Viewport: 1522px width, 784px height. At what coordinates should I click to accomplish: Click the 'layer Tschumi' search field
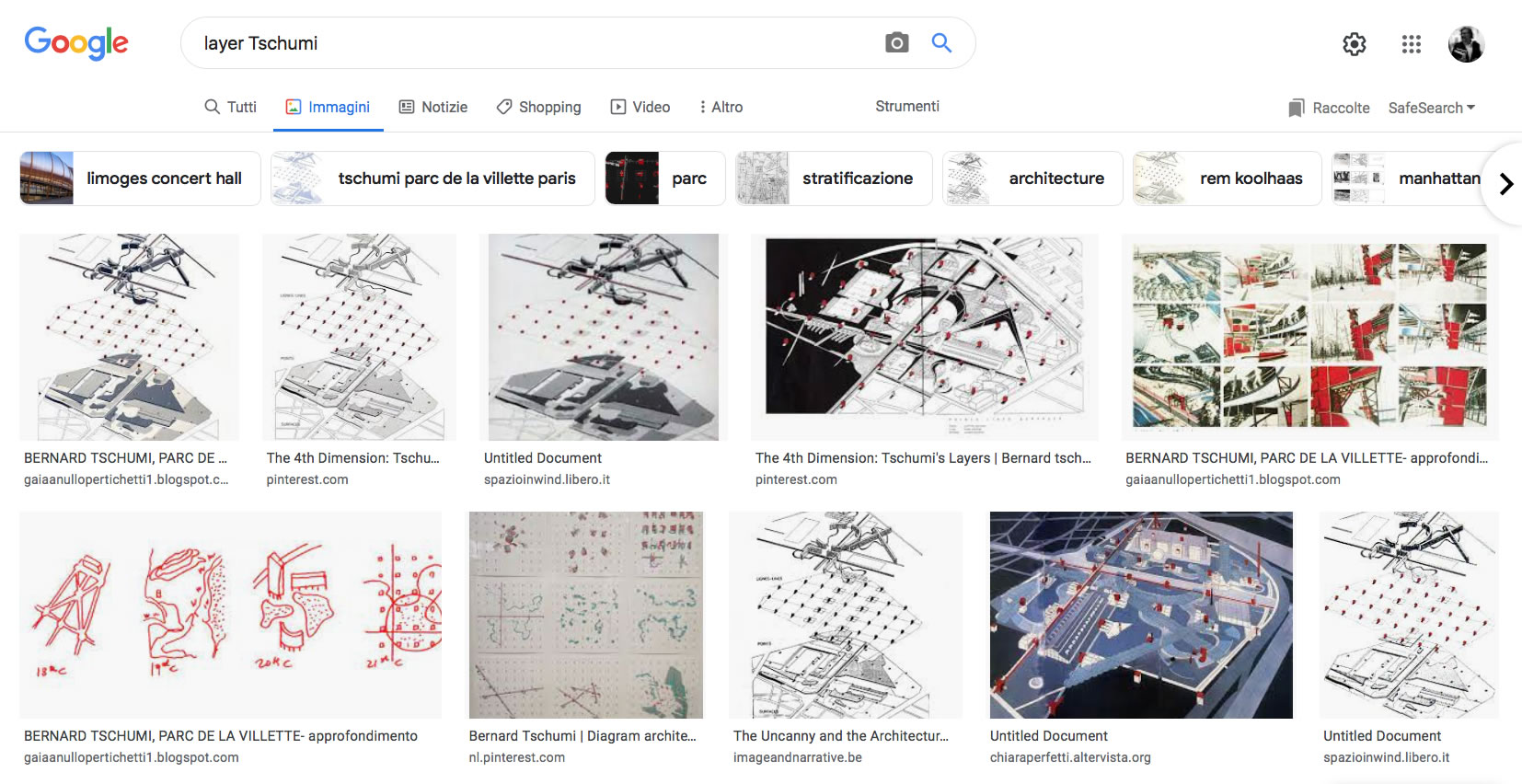click(x=534, y=43)
